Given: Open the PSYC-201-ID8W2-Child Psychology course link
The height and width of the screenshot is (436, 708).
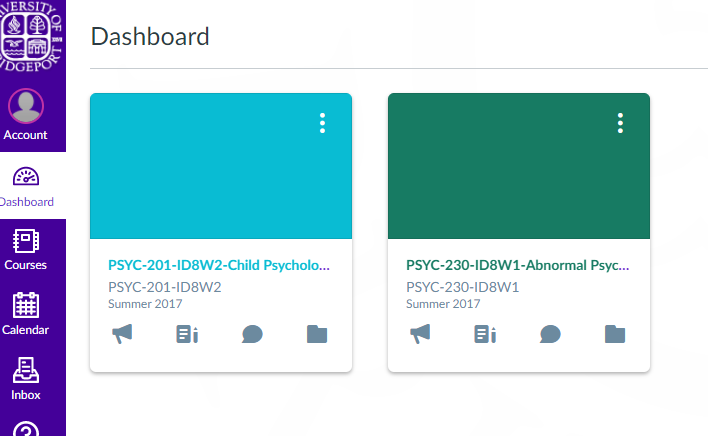Looking at the screenshot, I should (218, 266).
